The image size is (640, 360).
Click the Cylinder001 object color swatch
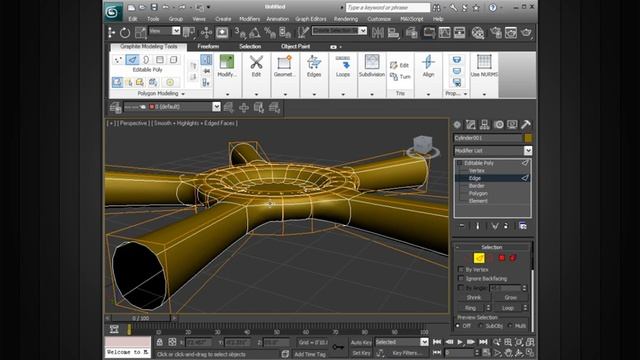click(528, 138)
